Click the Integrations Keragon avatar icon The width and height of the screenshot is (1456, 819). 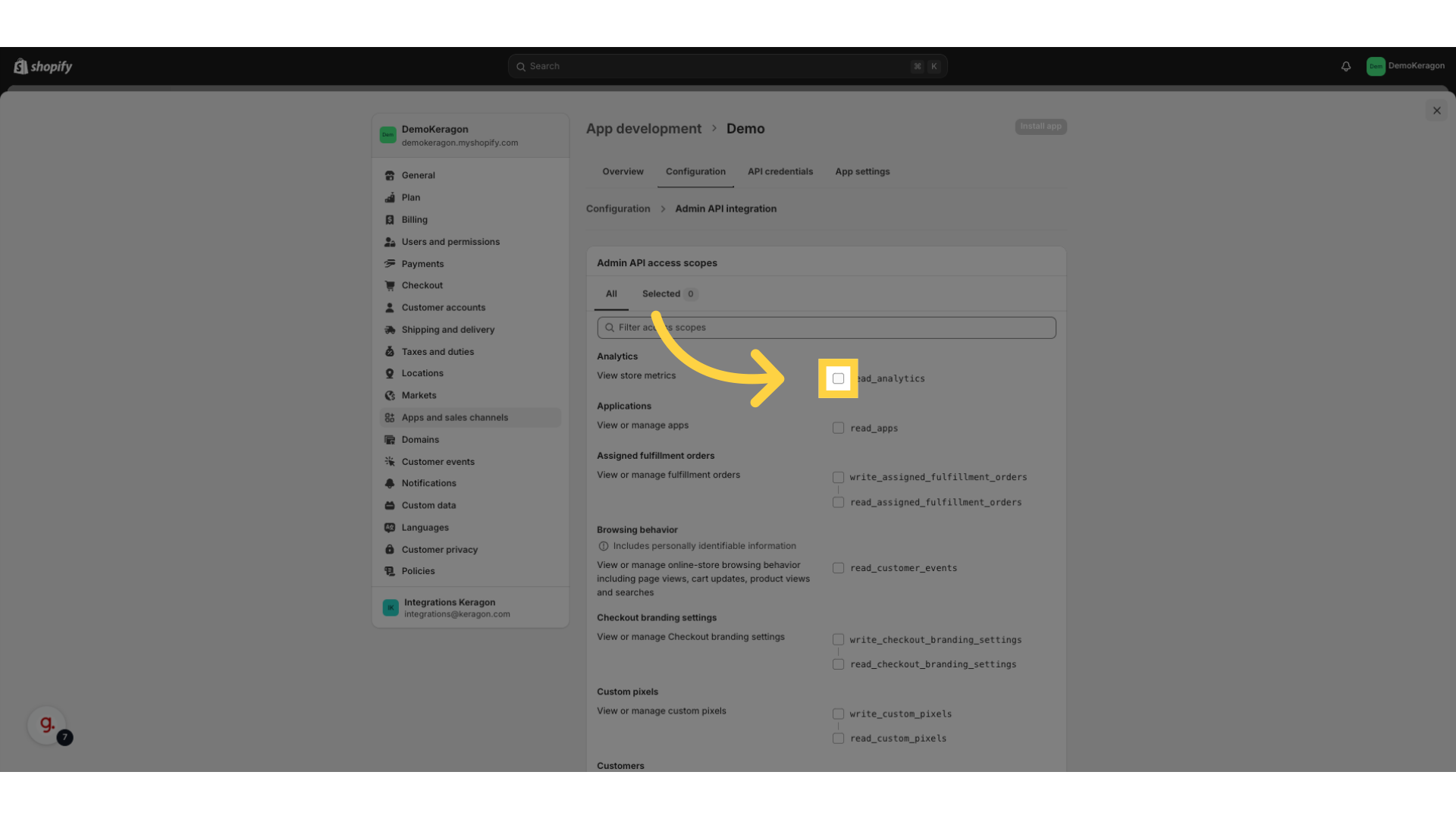point(391,608)
